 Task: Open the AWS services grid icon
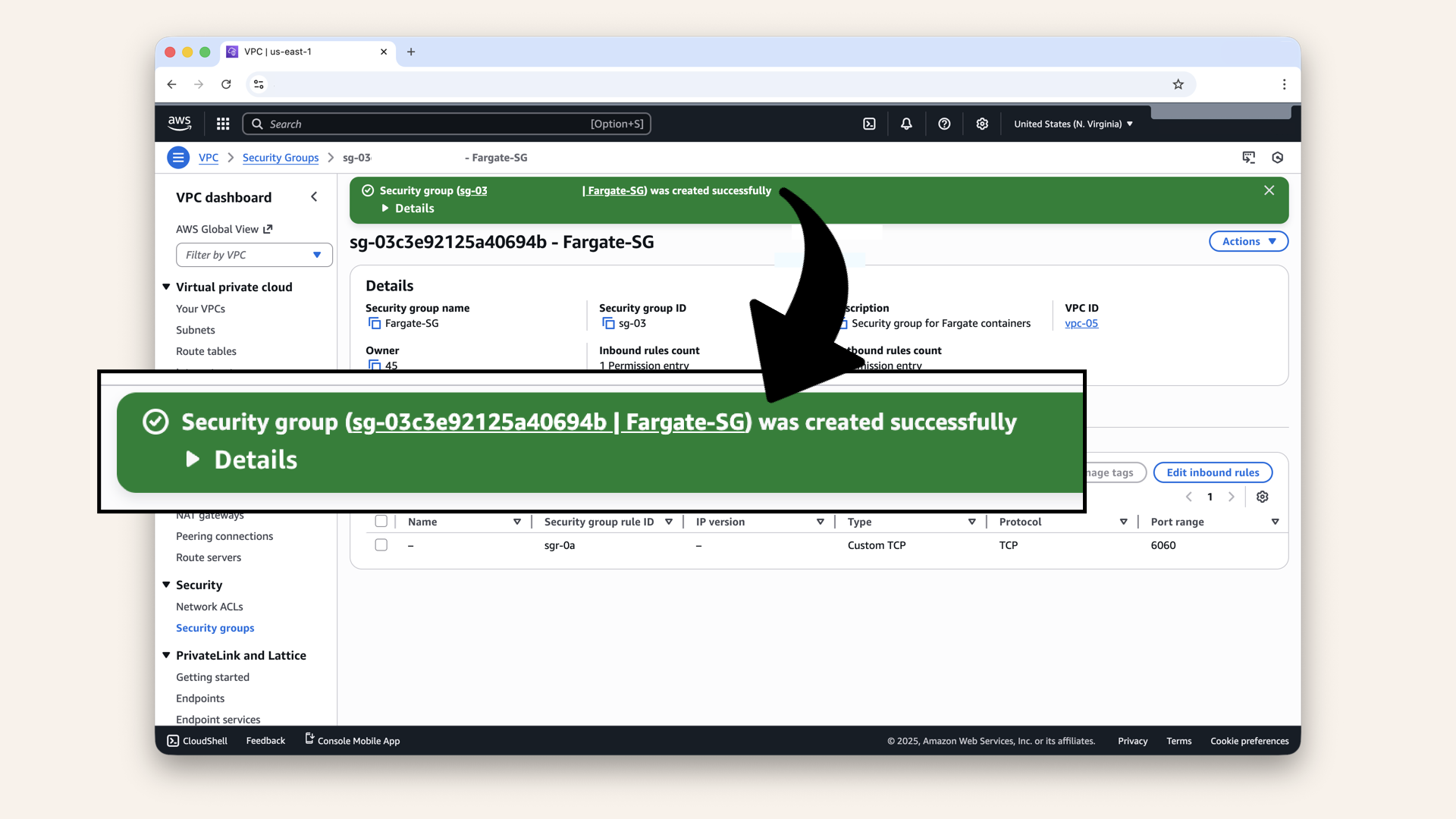pos(222,123)
